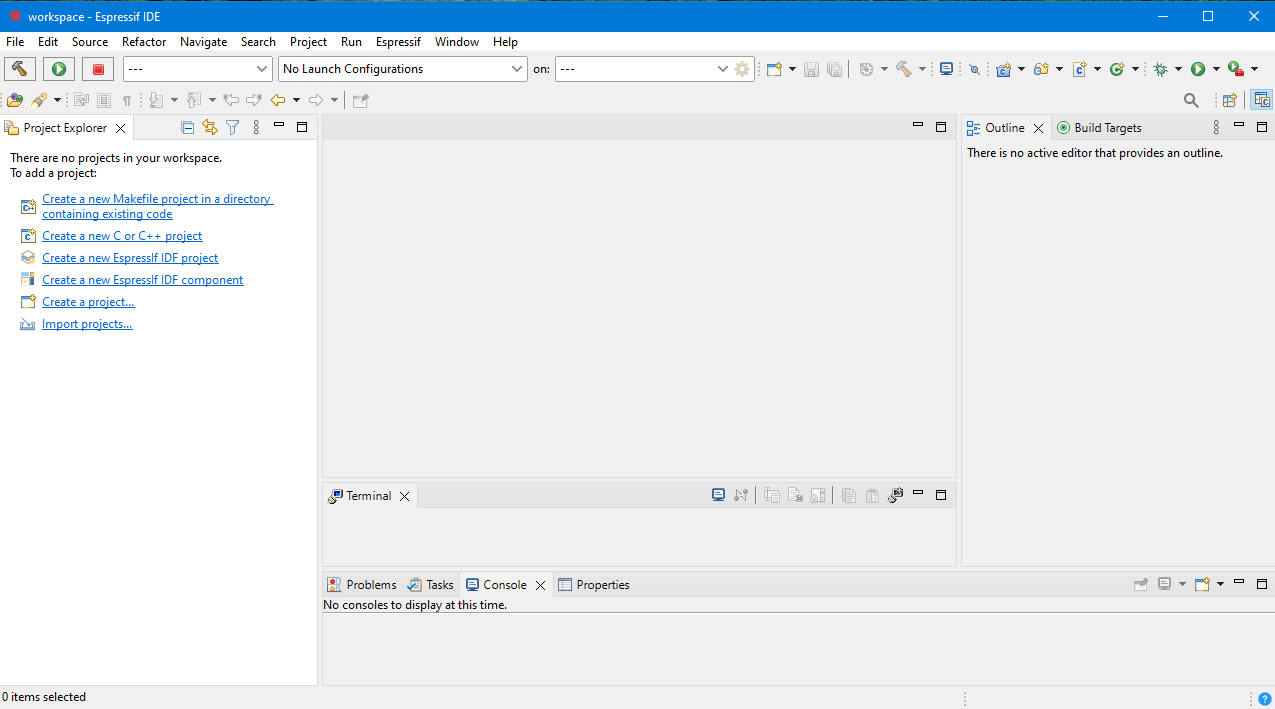
Task: Click the New C/C++ Source File icon
Action: click(1079, 69)
